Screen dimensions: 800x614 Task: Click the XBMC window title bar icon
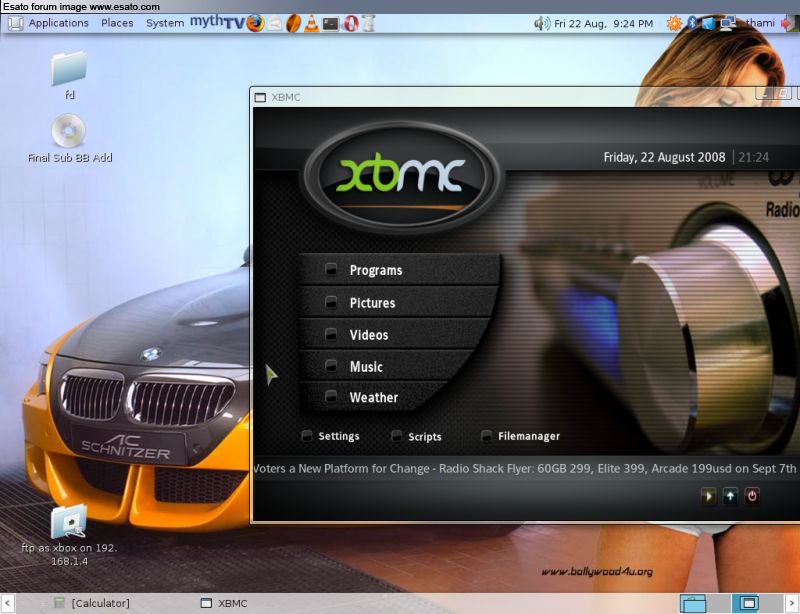click(260, 97)
